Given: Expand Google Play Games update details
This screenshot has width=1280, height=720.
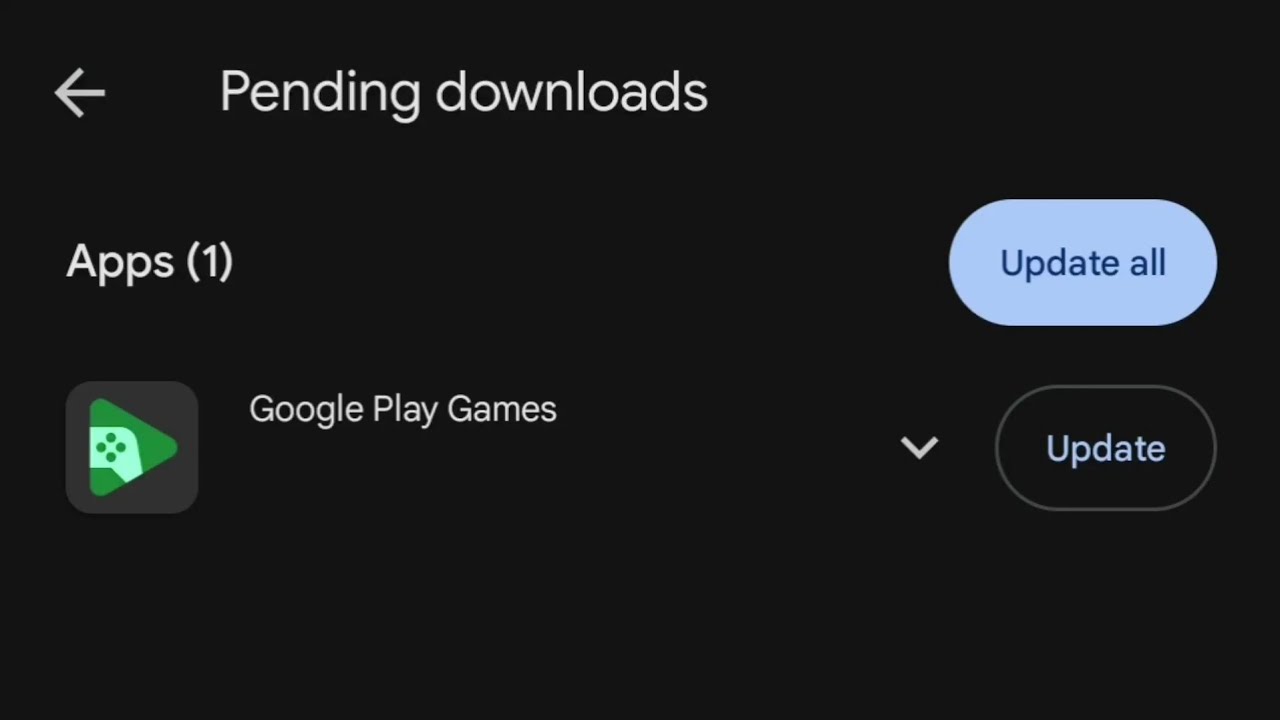Looking at the screenshot, I should [x=919, y=447].
